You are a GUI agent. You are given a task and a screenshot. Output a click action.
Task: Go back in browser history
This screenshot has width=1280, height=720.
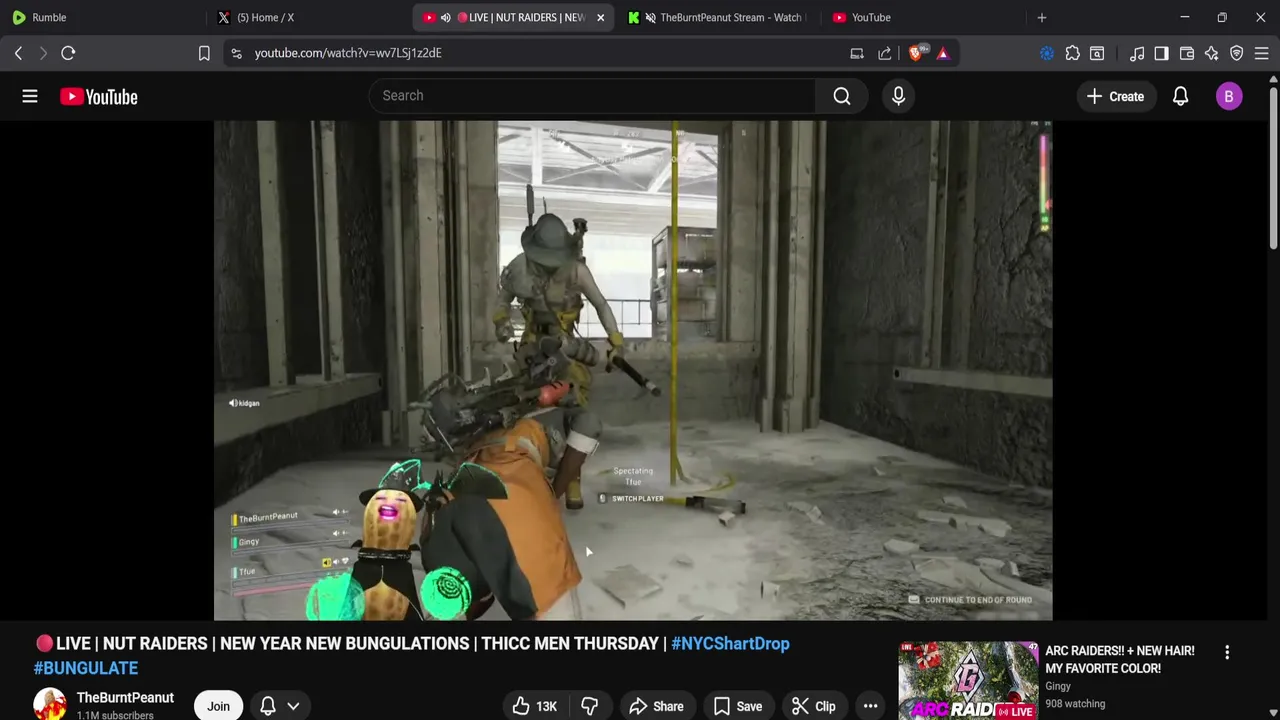click(18, 53)
